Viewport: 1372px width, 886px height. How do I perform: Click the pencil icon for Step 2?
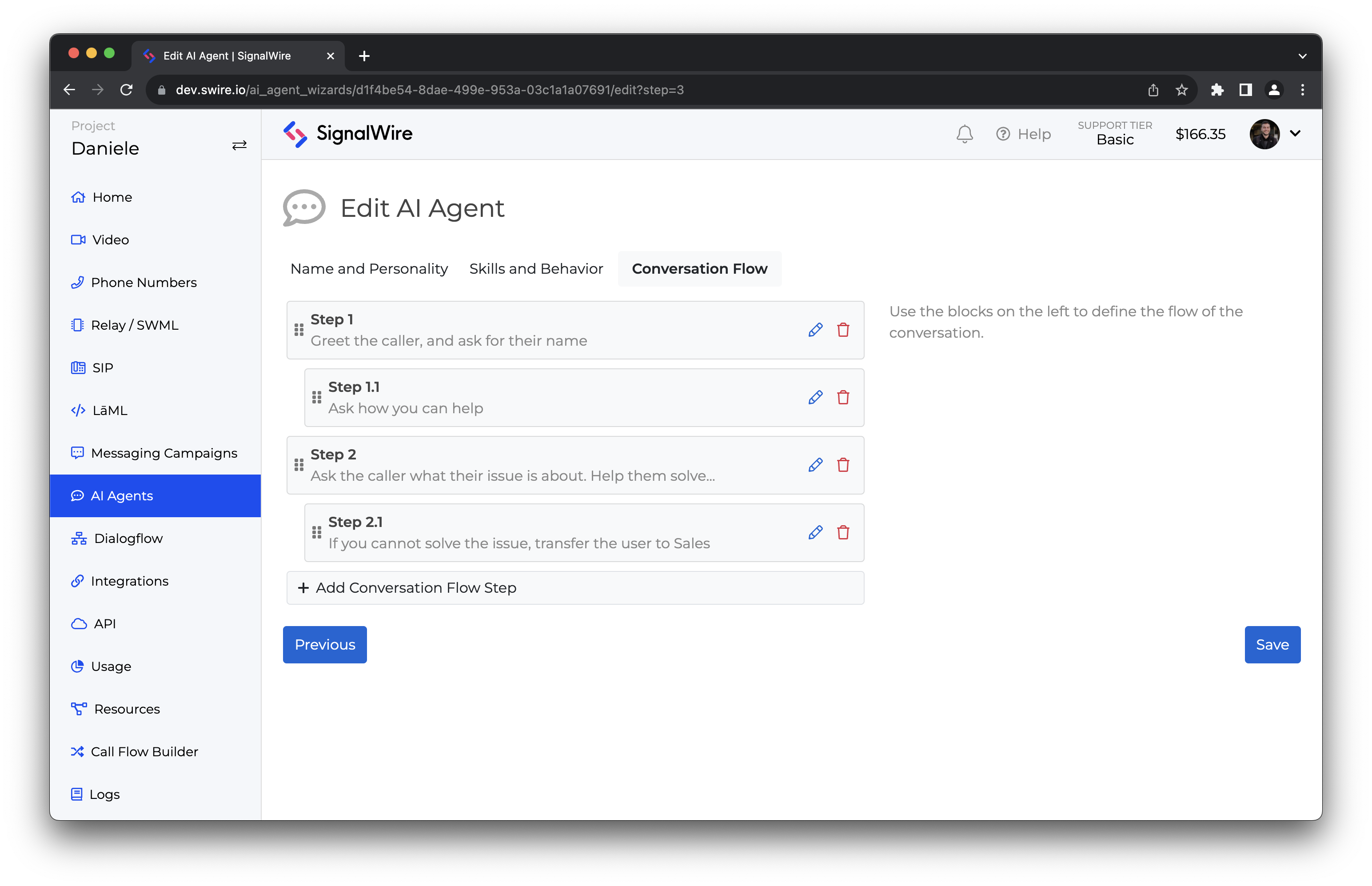(x=815, y=465)
